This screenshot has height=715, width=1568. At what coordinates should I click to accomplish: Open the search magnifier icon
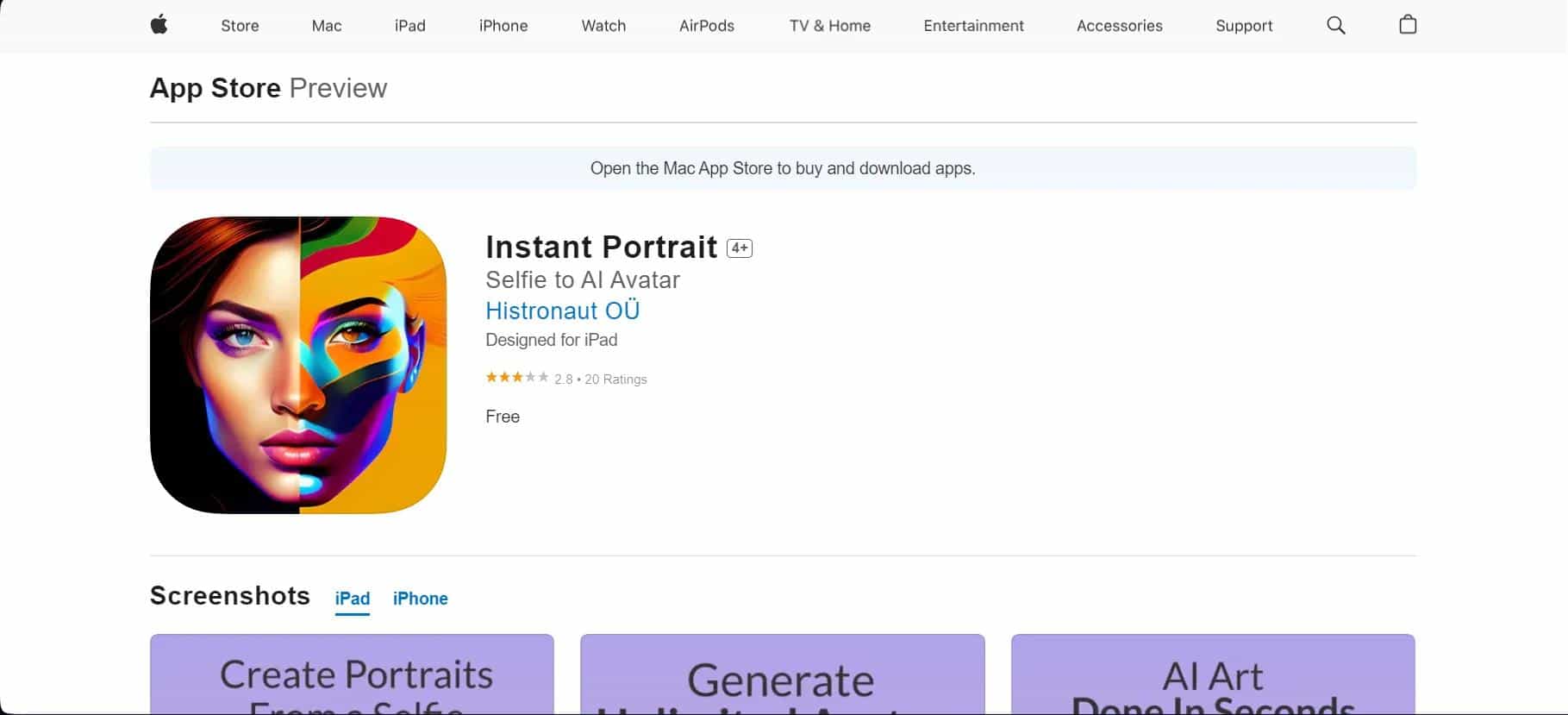pyautogui.click(x=1335, y=25)
